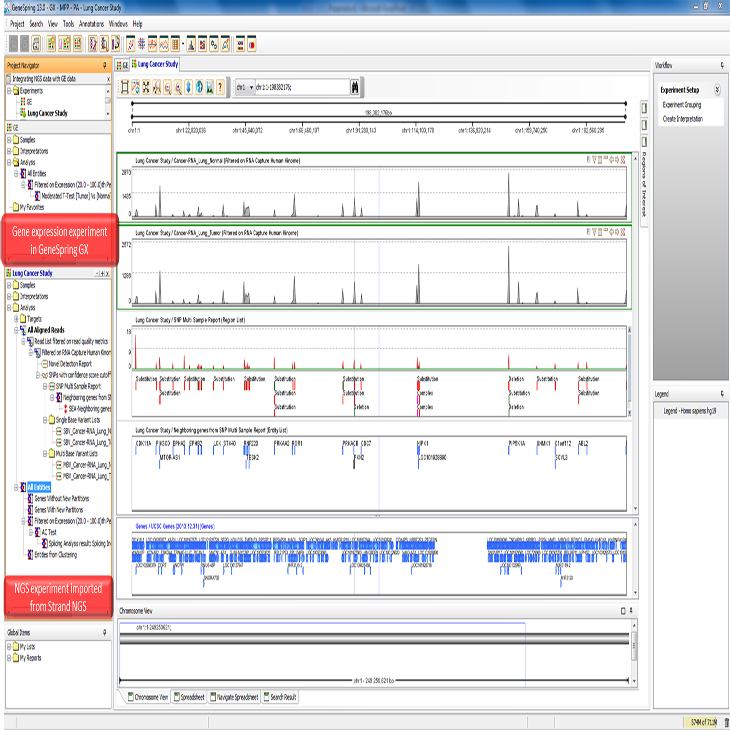Viewport: 730px width, 730px height.
Task: Select All Aligned Reads in the tree
Action: [46, 329]
